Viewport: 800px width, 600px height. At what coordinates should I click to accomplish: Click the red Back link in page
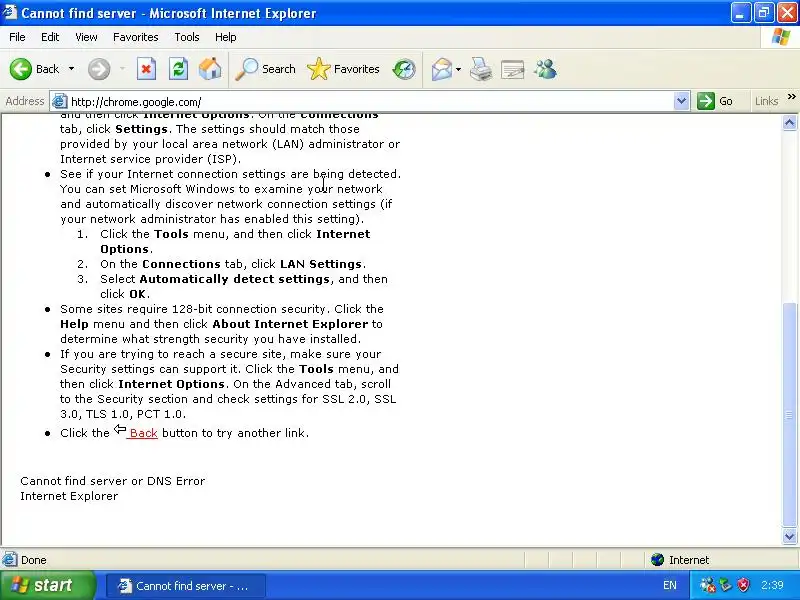(143, 433)
